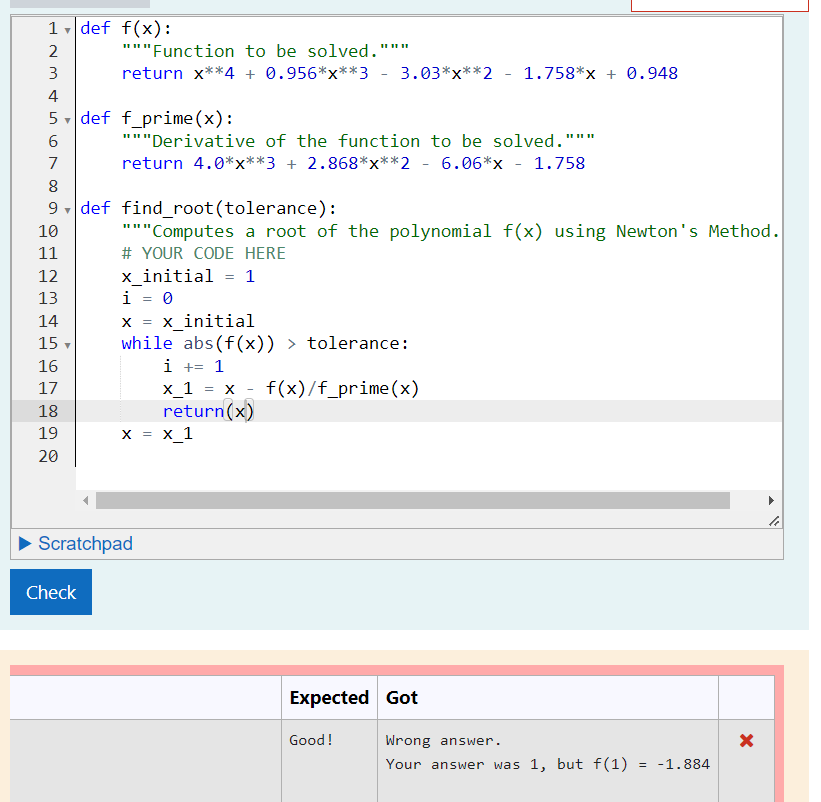821x802 pixels.
Task: Click line number 4 in the gutter
Action: 53,96
